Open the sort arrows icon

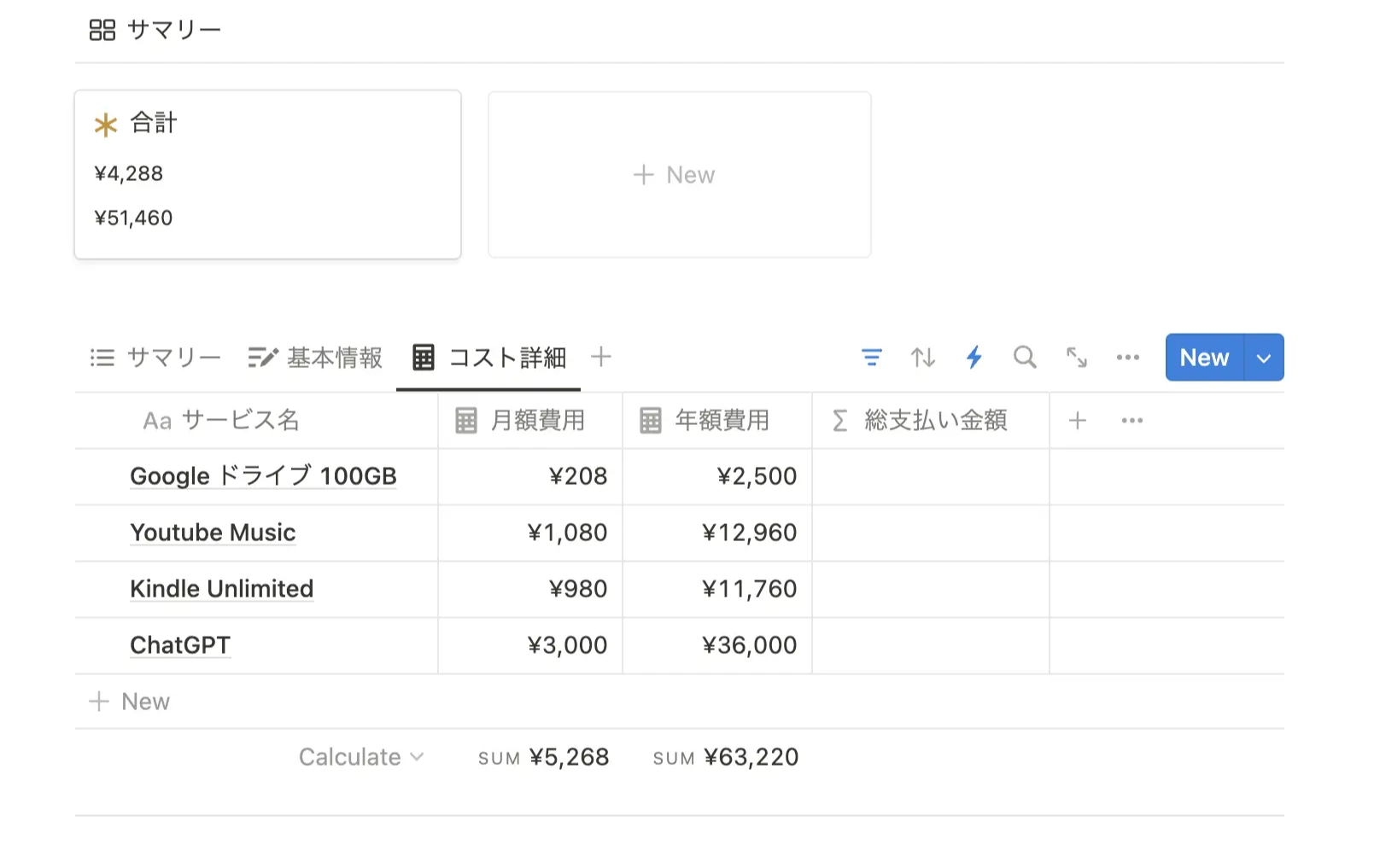pyautogui.click(x=922, y=358)
